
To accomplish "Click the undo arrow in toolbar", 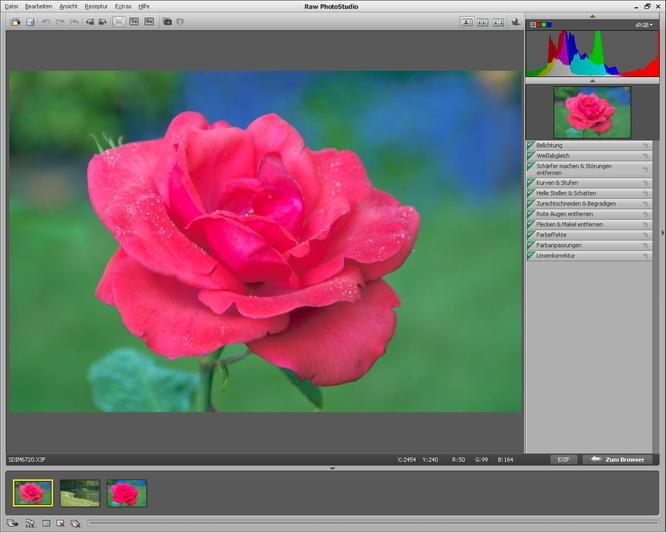I will point(46,21).
